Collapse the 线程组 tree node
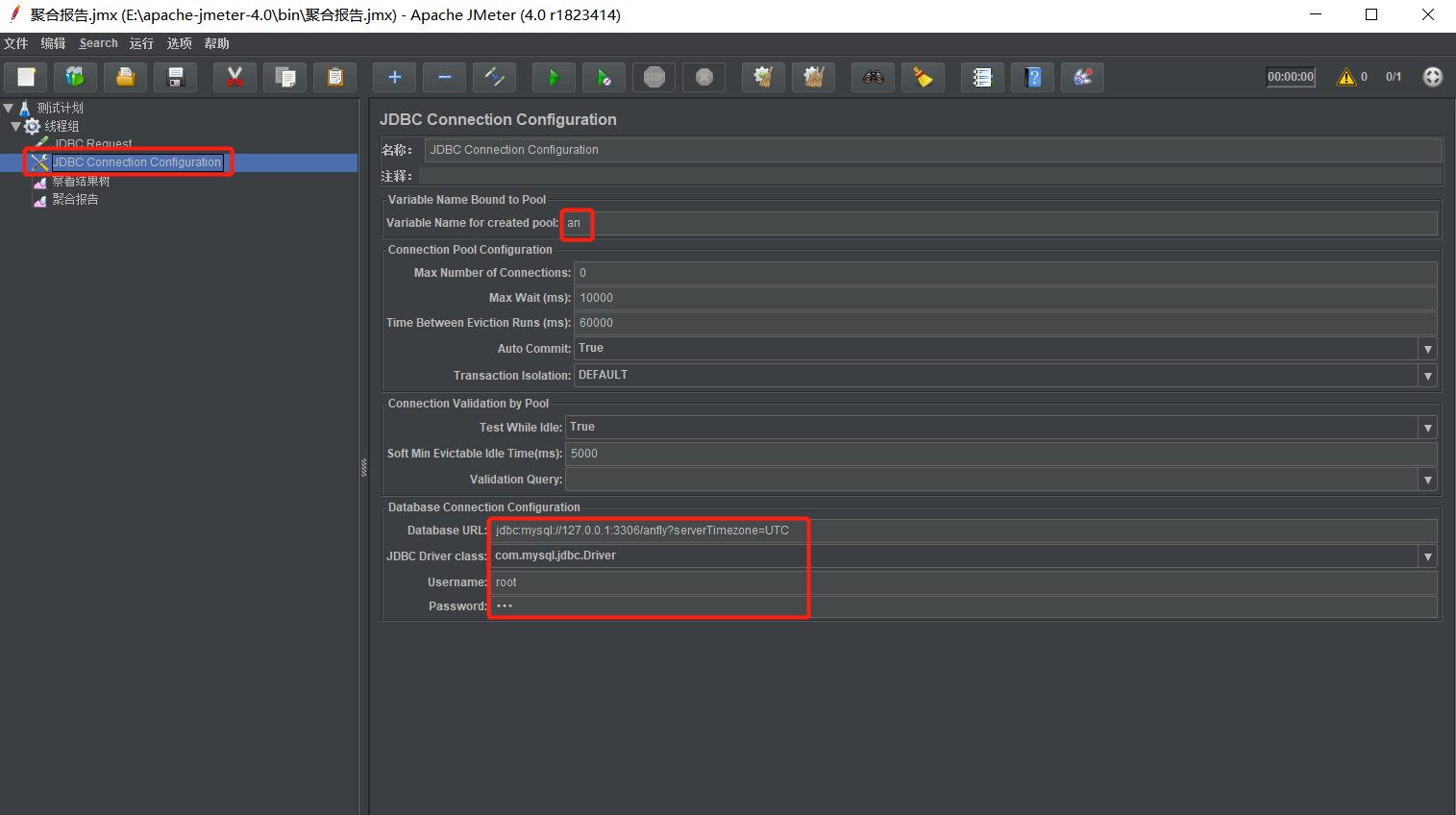 (15, 126)
